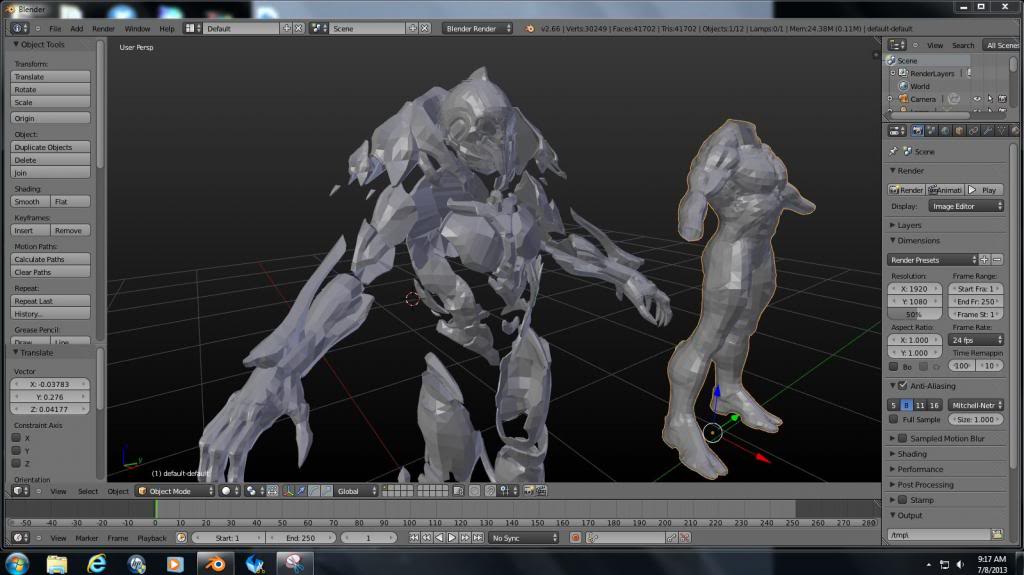Screen dimensions: 1024x575
Task: Open the Object Mode dropdown
Action: pyautogui.click(x=175, y=491)
